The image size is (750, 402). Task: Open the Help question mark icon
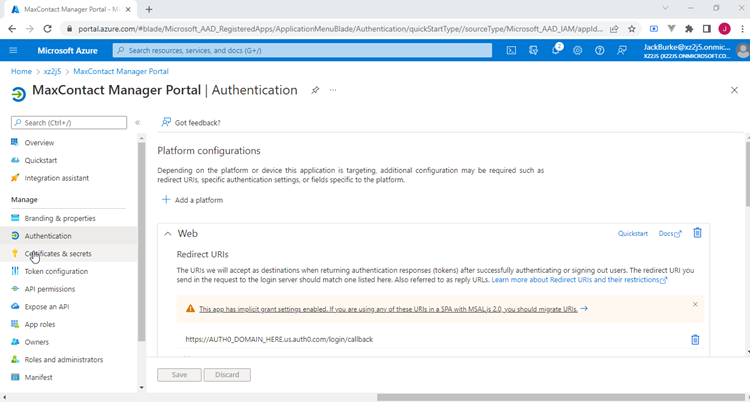(599, 50)
